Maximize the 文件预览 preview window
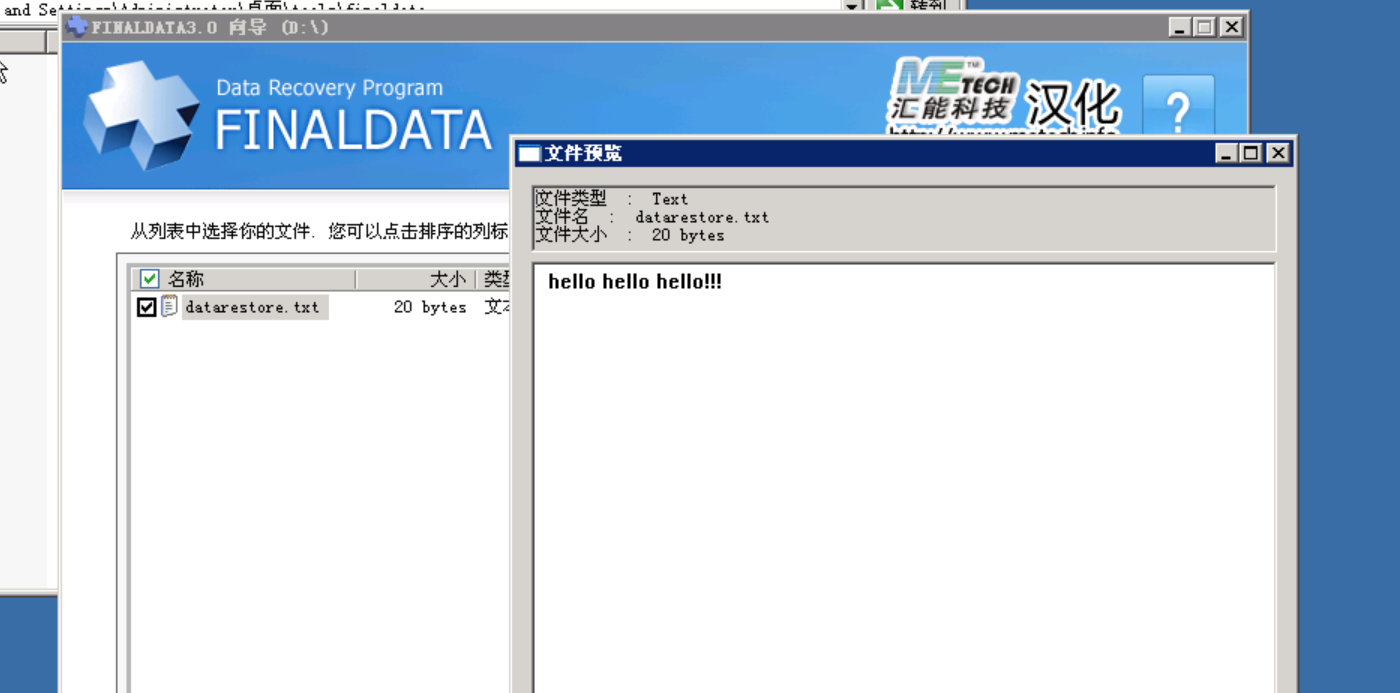1400x693 pixels. coord(1251,153)
